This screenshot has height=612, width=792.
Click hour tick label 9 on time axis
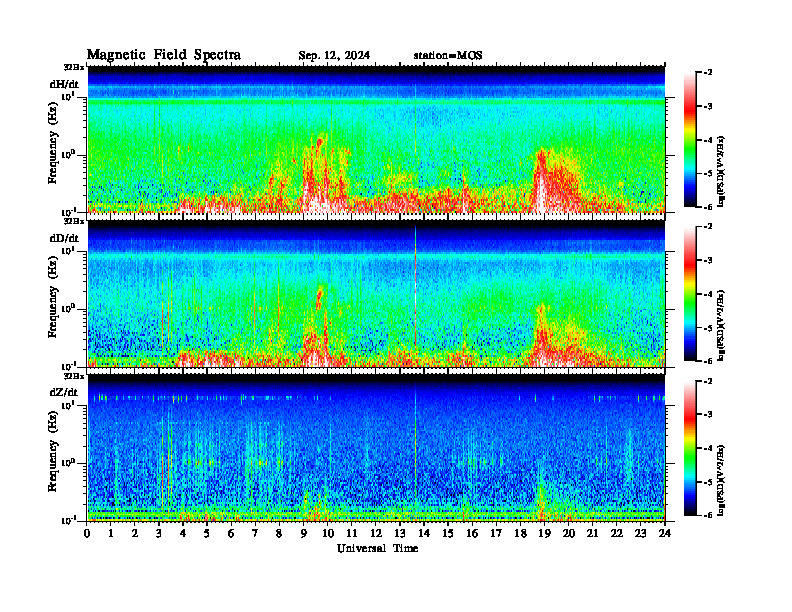click(304, 534)
